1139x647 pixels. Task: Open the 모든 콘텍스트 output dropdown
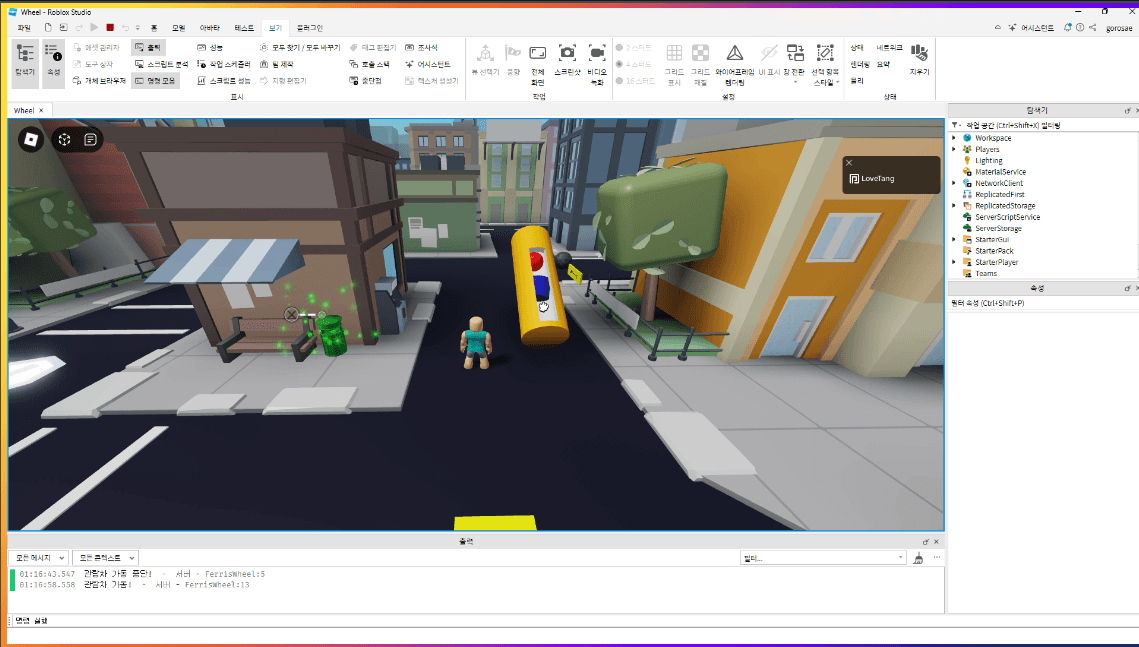click(x=105, y=558)
